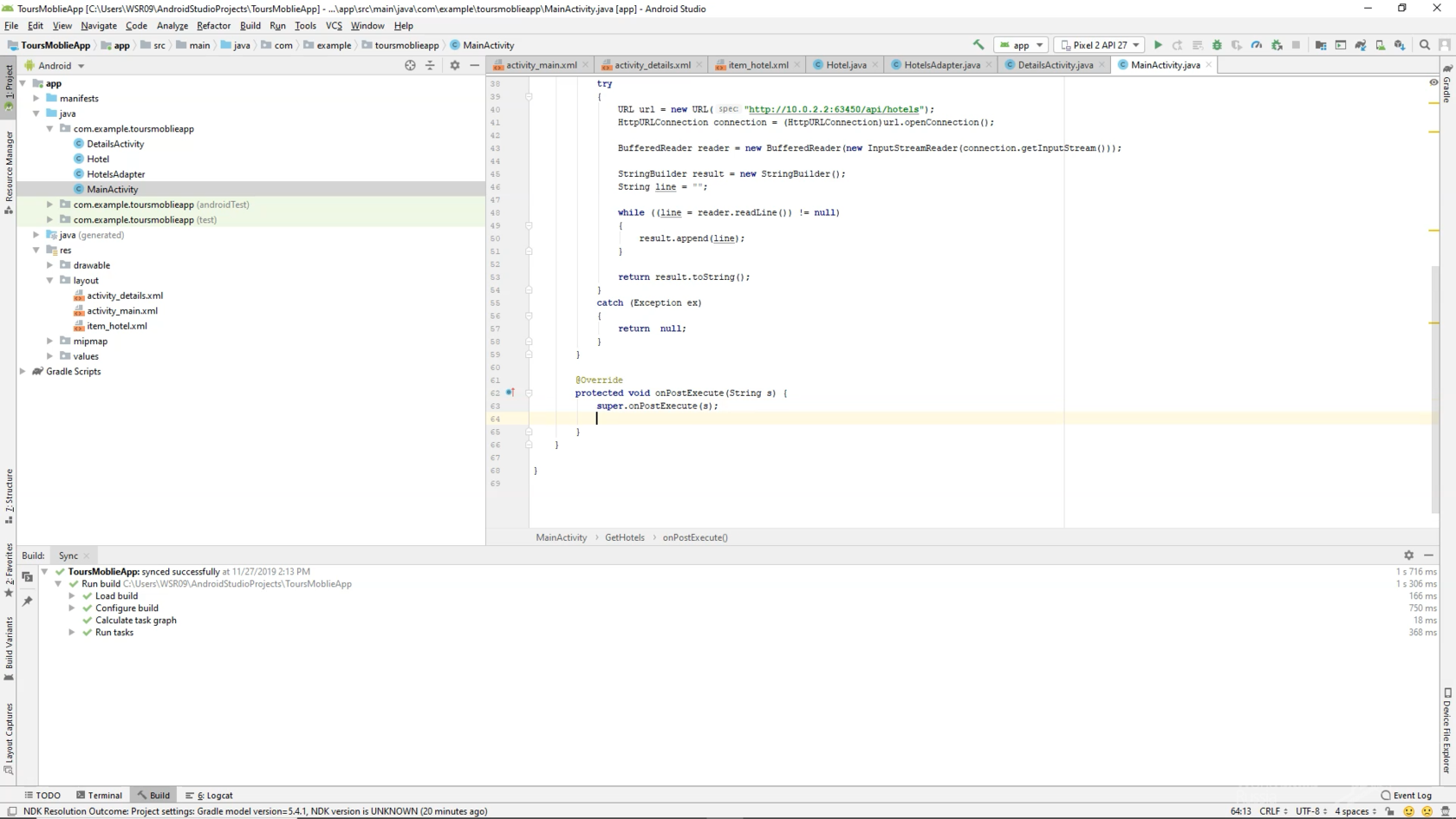Viewport: 1456px width, 819px height.
Task: Toggle the Build Variants tool window
Action: coord(9,647)
